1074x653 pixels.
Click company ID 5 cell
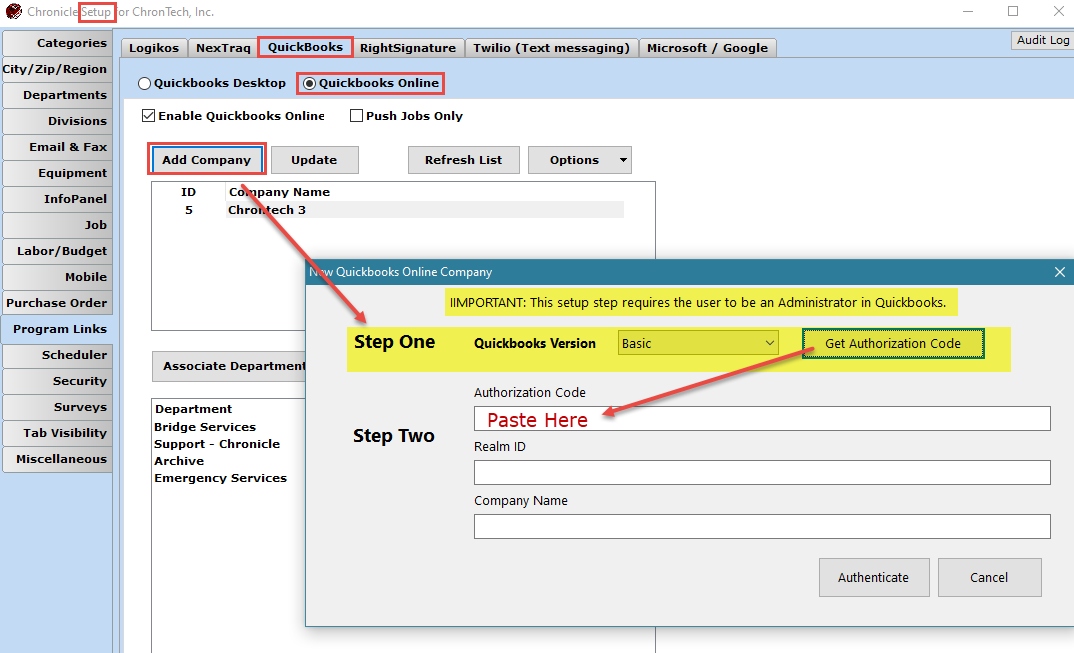188,210
